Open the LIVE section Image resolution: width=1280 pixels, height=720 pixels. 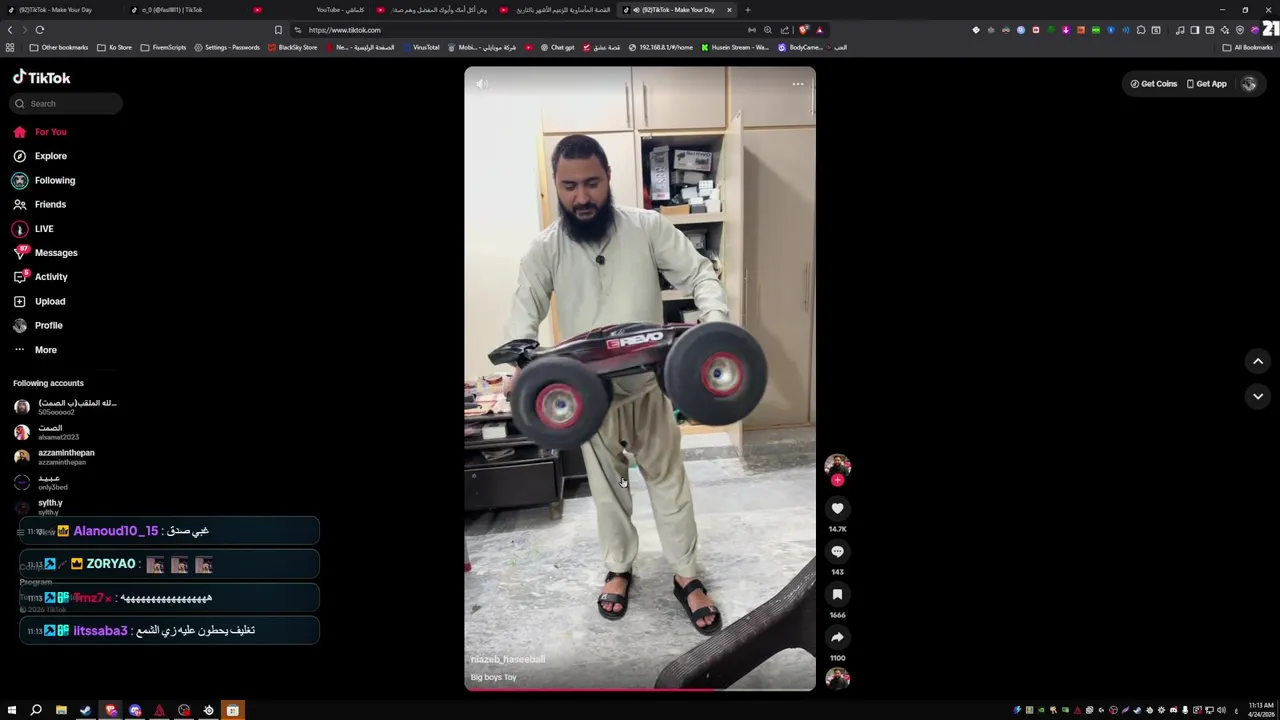coord(33,229)
